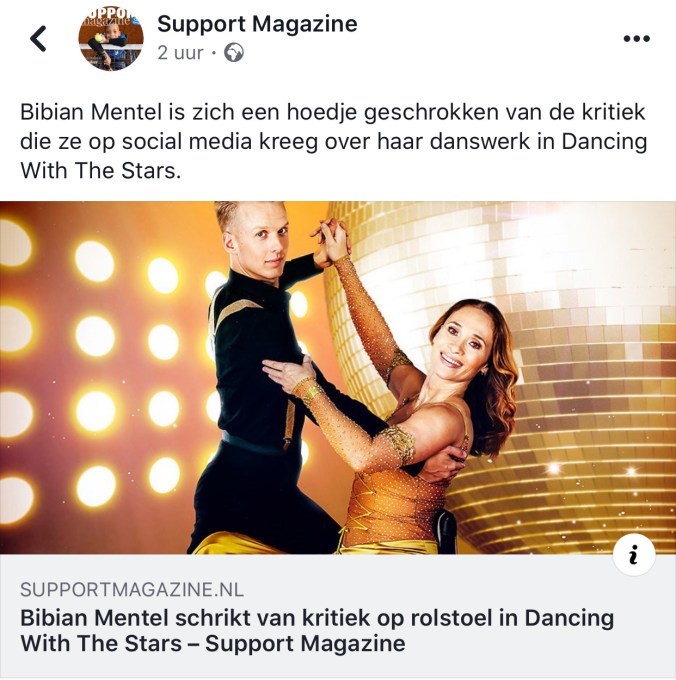Click the post caption starting 'Bibian Mentel is zich'
The image size is (676, 680).
point(333,141)
